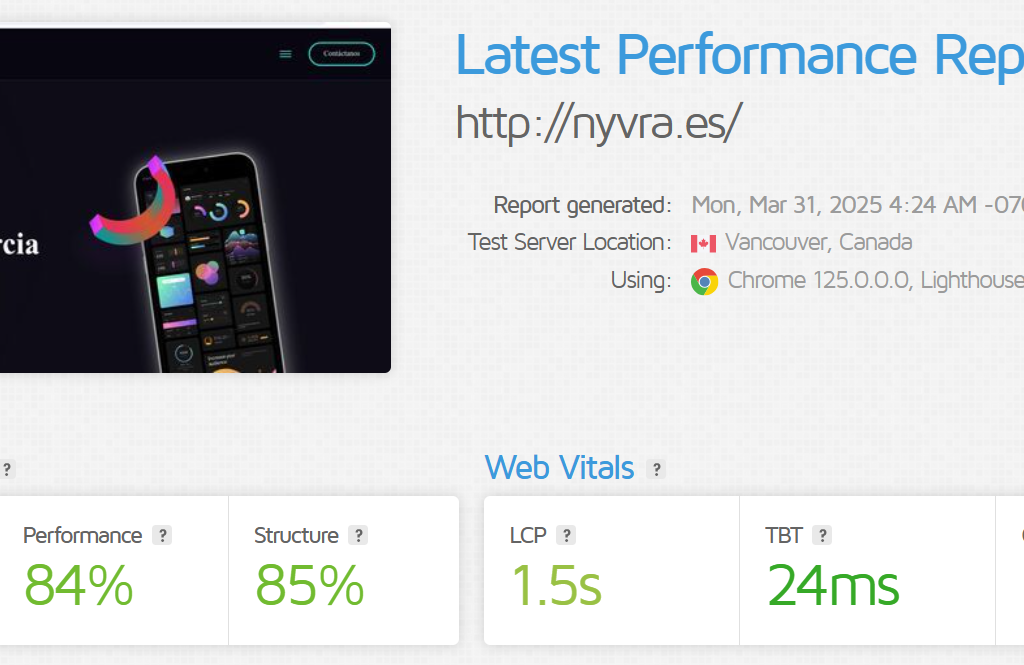
Task: Click the Latest Performance Report heading
Action: tap(739, 56)
